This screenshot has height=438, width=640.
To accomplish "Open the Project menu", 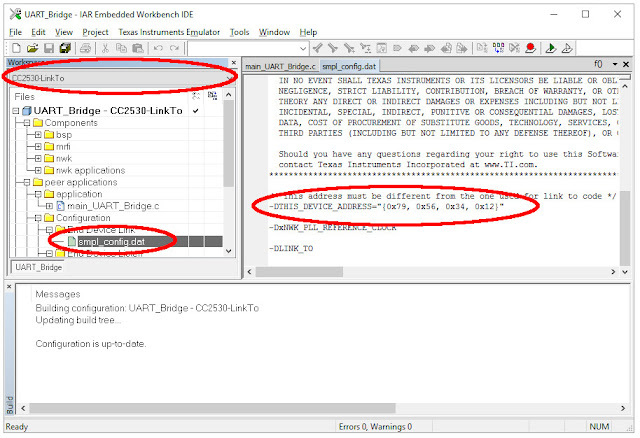I will coord(96,32).
